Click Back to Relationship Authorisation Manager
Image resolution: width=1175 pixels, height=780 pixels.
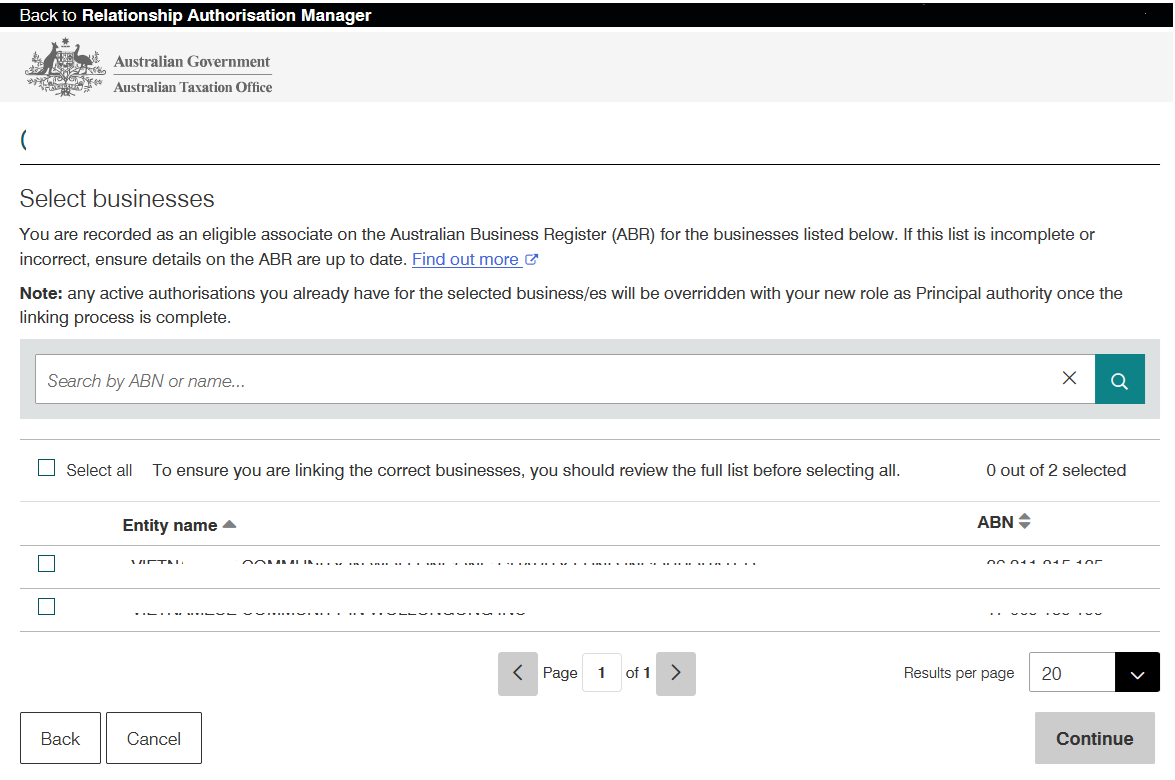(195, 15)
